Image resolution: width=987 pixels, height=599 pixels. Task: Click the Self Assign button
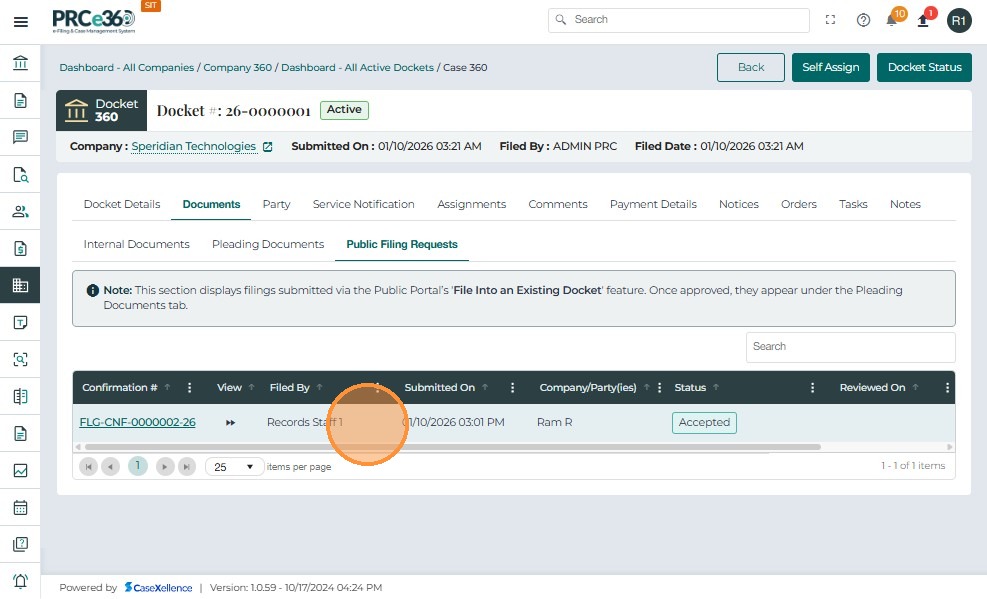(830, 67)
